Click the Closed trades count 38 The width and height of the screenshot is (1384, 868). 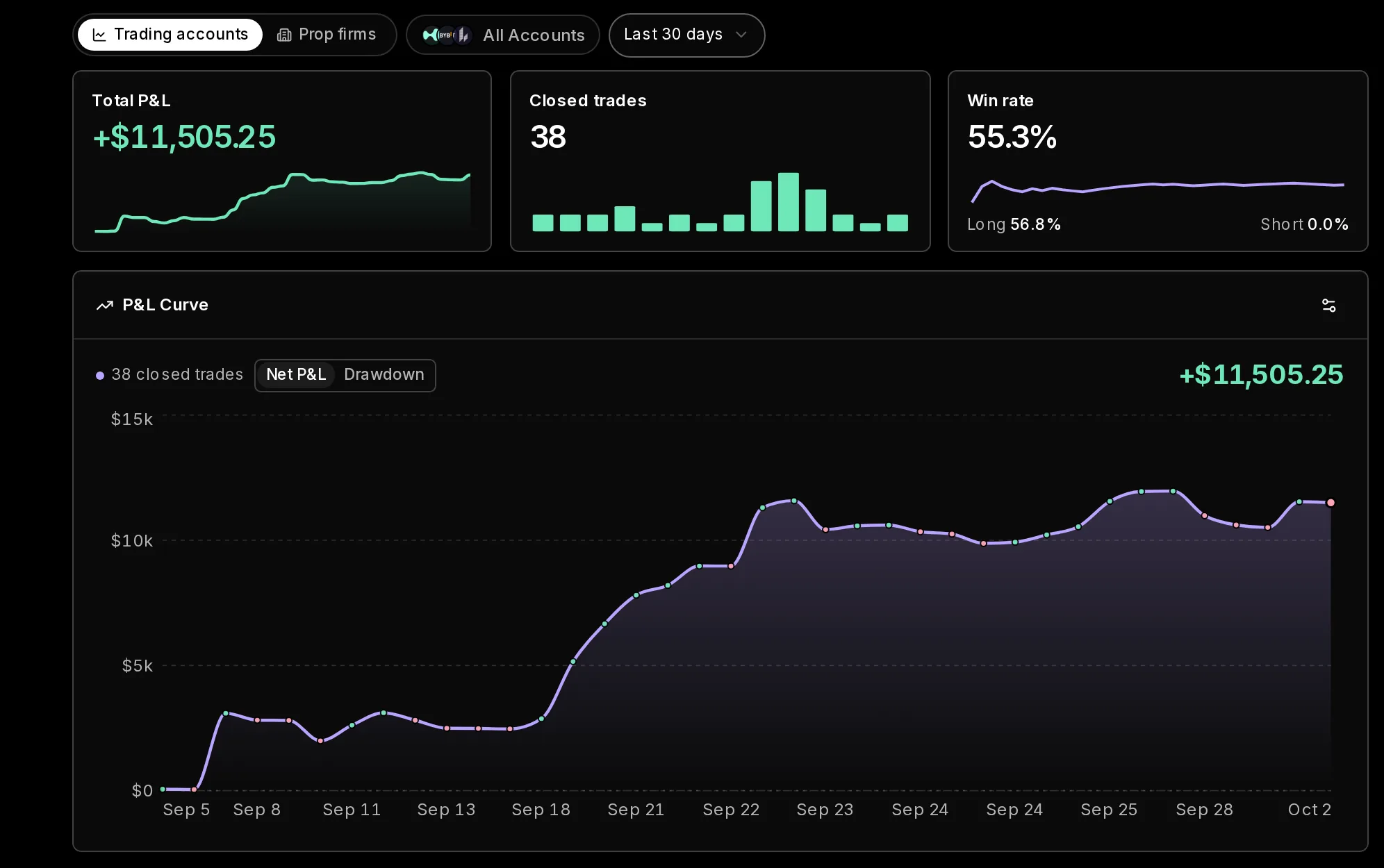pos(548,137)
